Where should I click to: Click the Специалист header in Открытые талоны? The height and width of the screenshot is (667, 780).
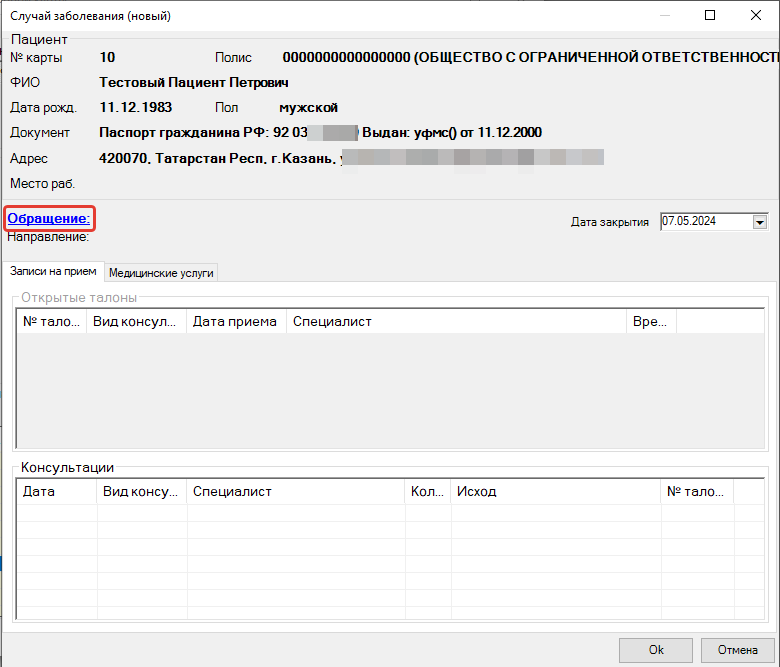456,321
